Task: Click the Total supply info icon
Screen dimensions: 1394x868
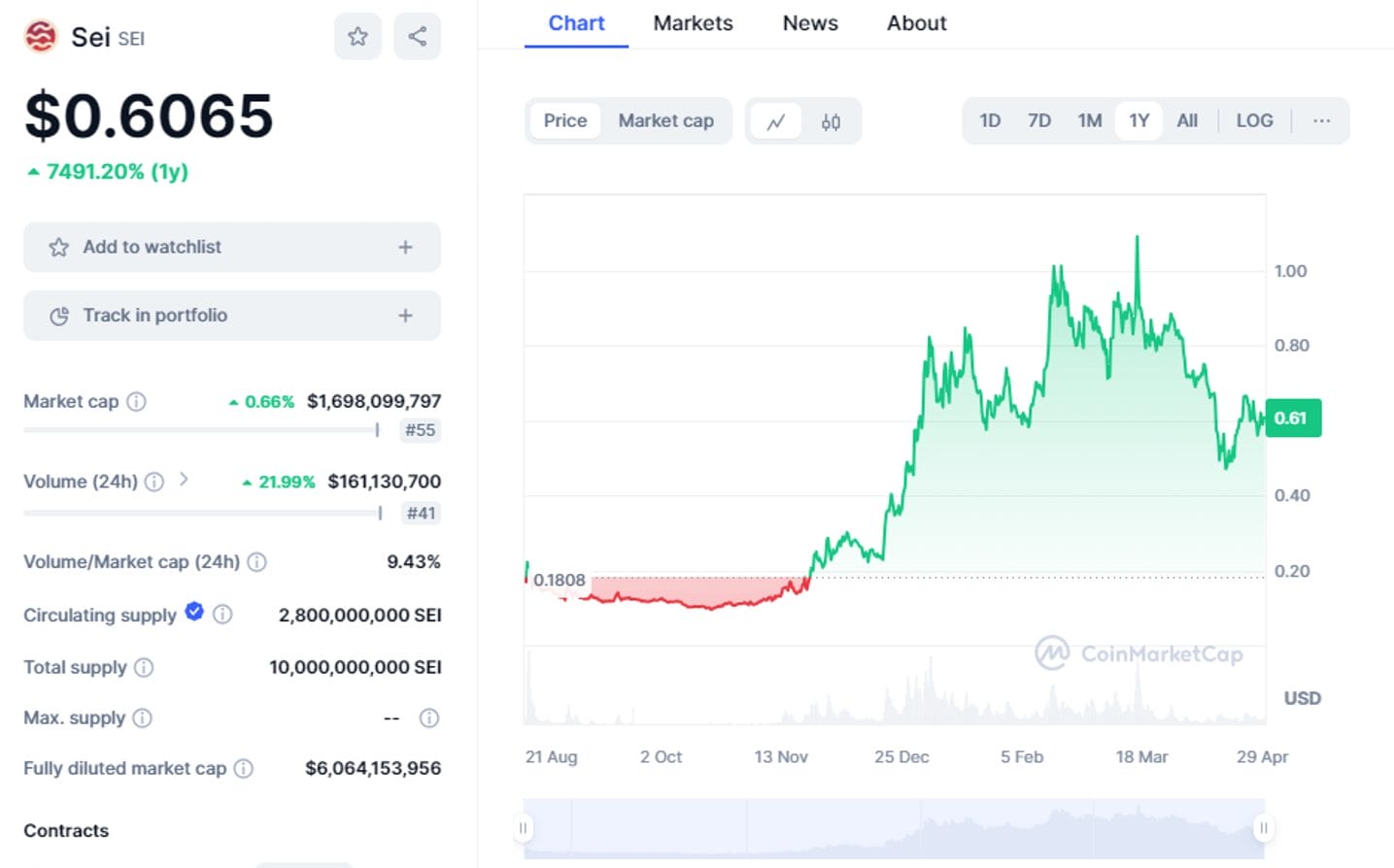Action: (x=144, y=667)
